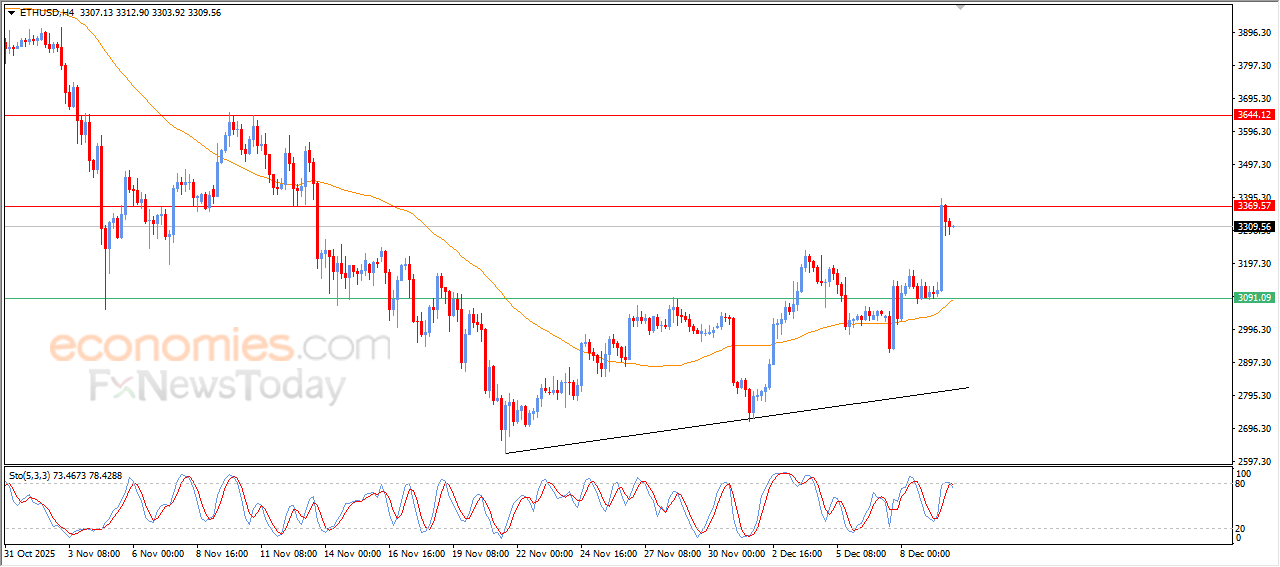Click the high value 3312.90 in header
Screen dimensions: 1280x567
pos(132,13)
